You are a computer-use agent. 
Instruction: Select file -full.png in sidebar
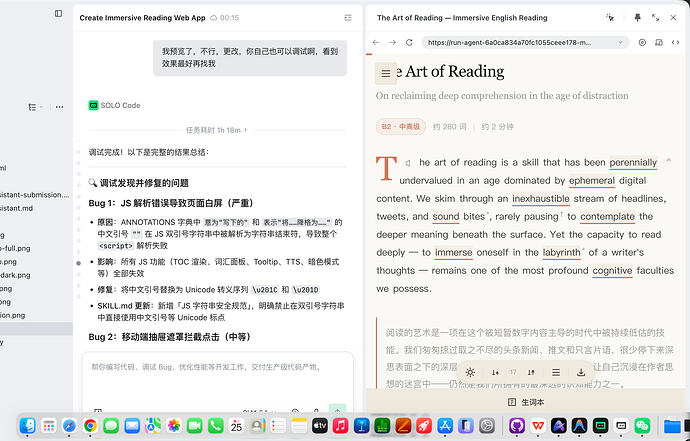click(15, 248)
